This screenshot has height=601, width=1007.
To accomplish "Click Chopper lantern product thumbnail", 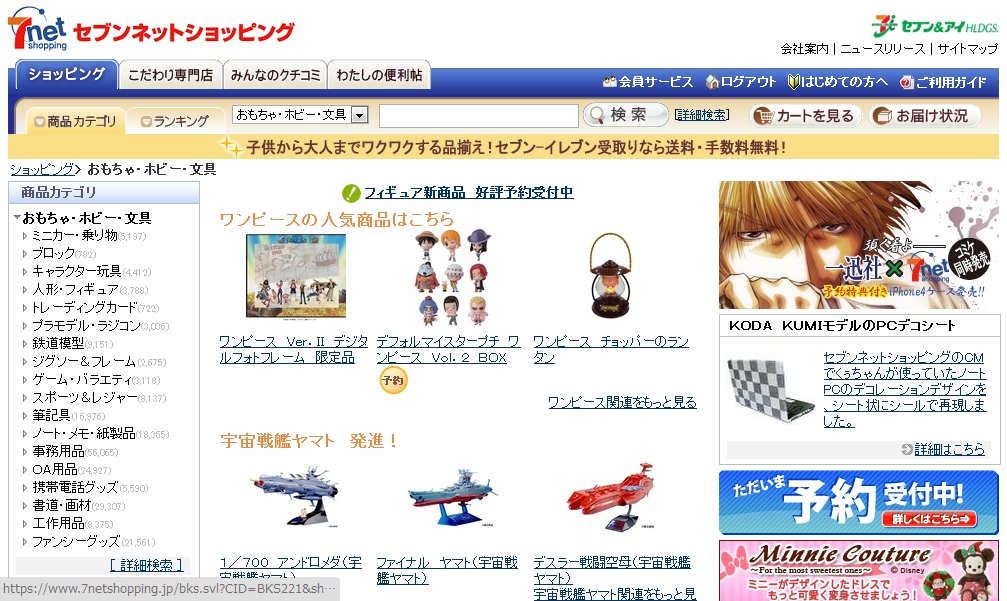I will pyautogui.click(x=610, y=276).
